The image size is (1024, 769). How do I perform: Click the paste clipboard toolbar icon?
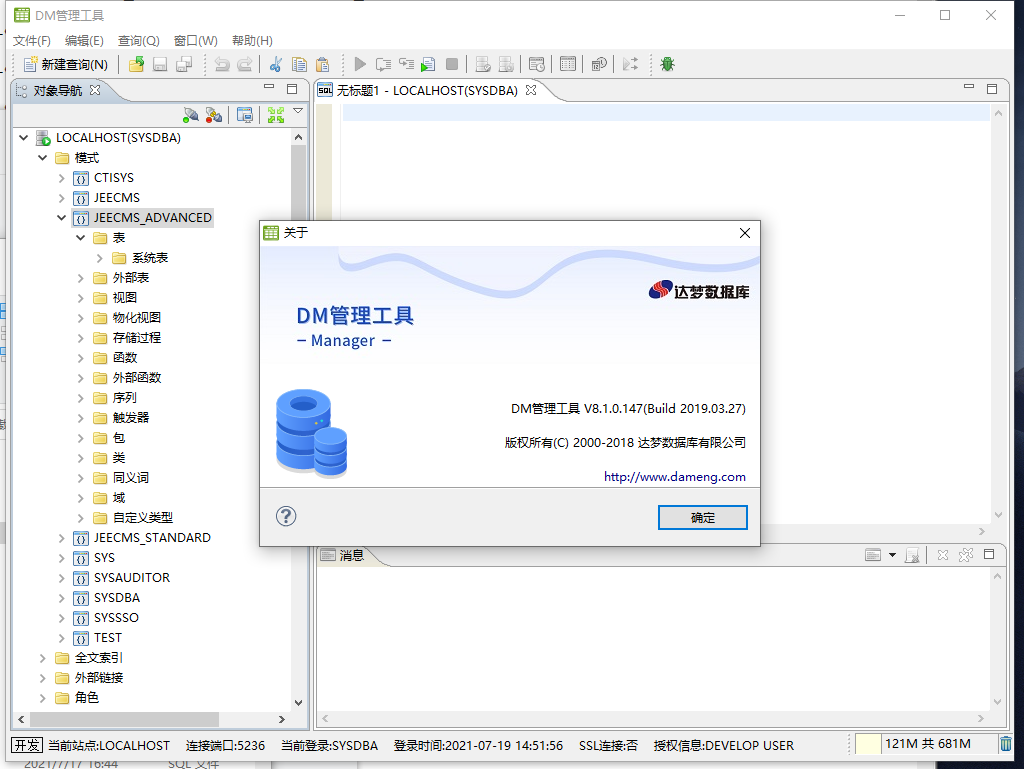tap(323, 64)
